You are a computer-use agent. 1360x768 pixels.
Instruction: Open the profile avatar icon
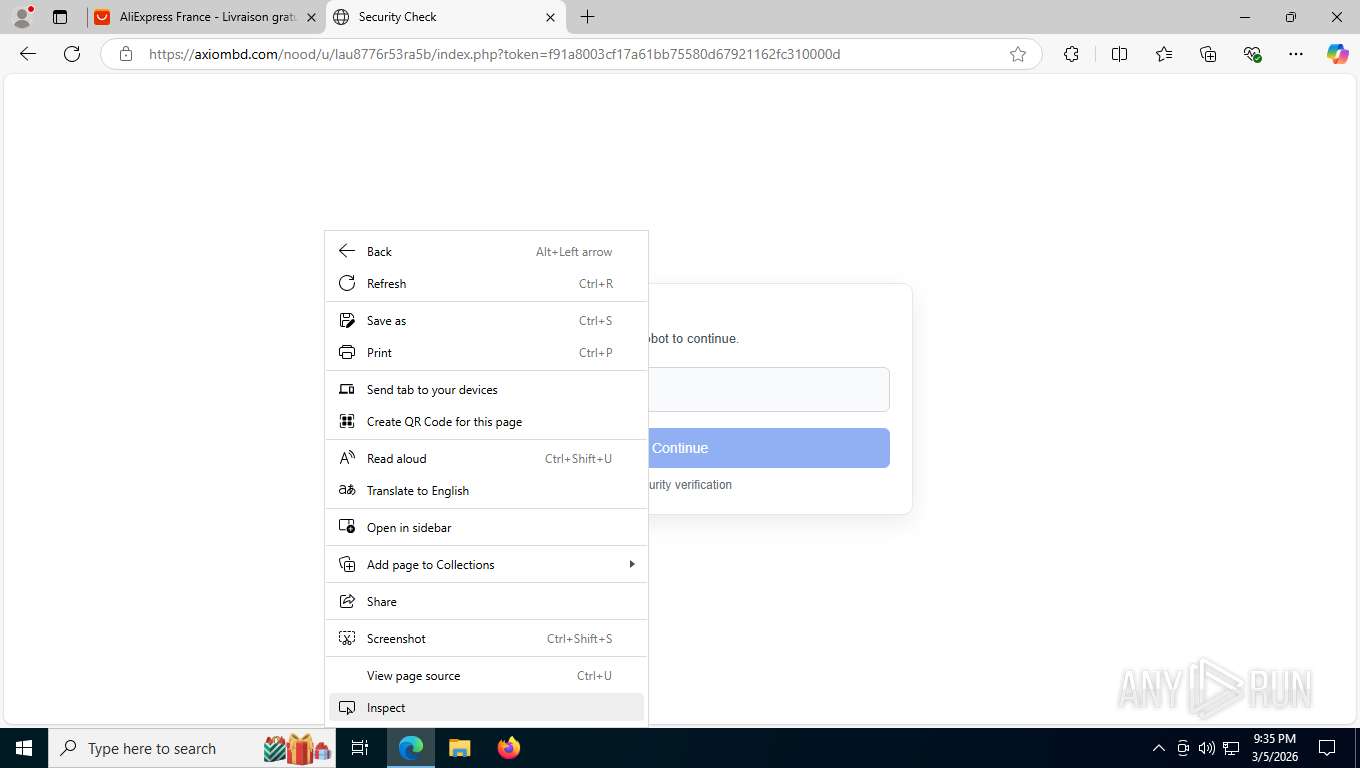[x=22, y=17]
